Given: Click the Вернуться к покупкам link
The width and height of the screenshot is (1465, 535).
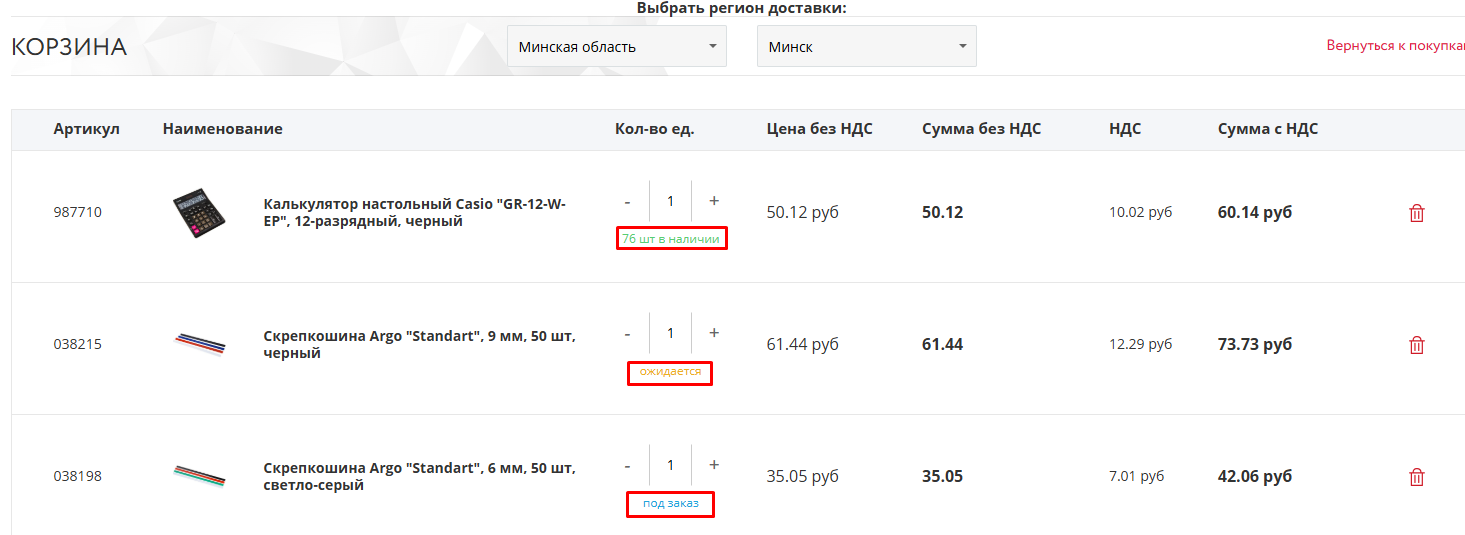Looking at the screenshot, I should [x=1395, y=46].
